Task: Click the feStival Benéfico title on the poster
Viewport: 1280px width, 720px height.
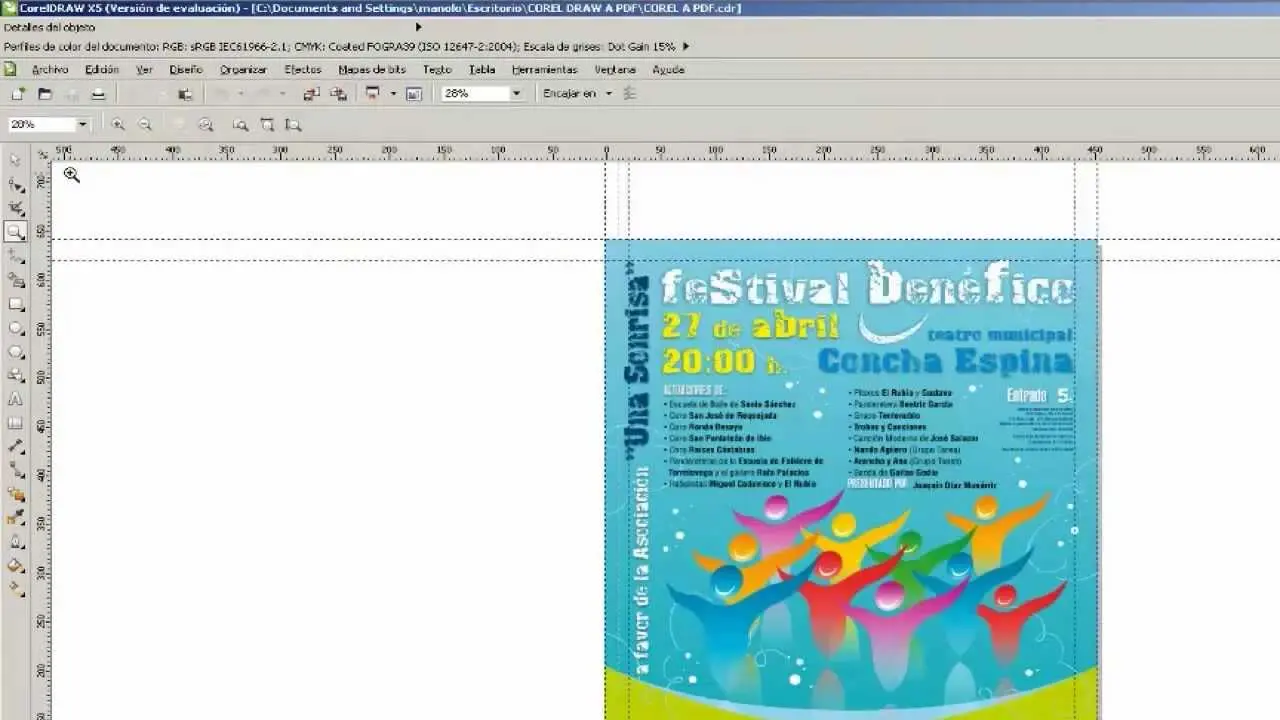Action: tap(868, 285)
